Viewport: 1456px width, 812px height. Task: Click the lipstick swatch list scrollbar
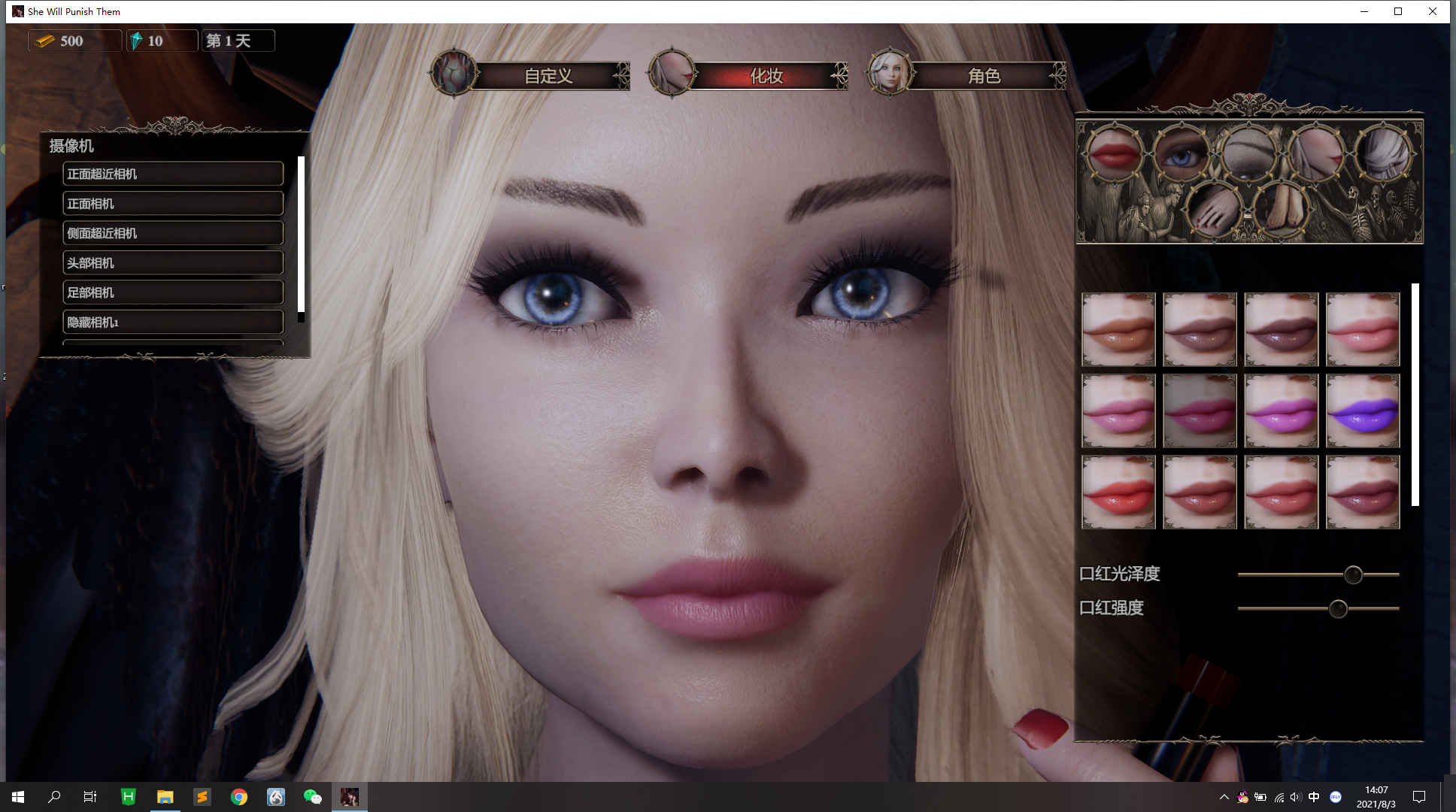pyautogui.click(x=1415, y=395)
